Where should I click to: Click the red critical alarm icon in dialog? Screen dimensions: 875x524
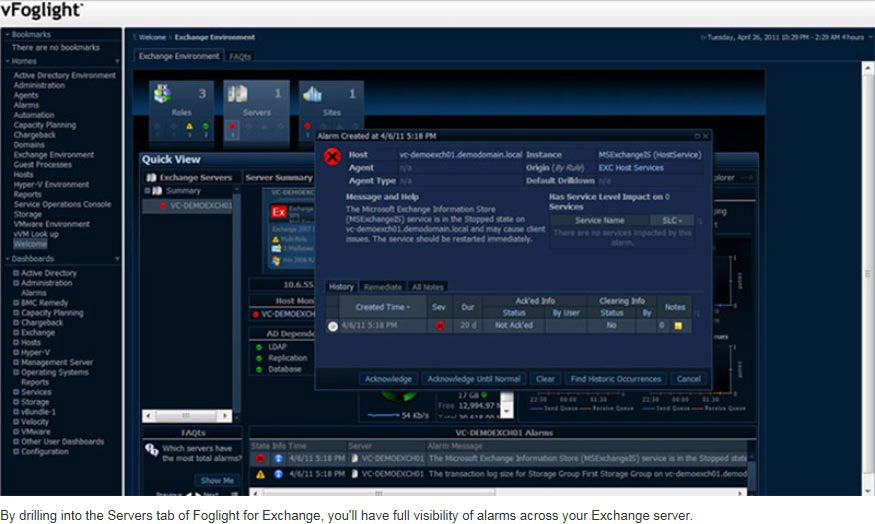(332, 157)
